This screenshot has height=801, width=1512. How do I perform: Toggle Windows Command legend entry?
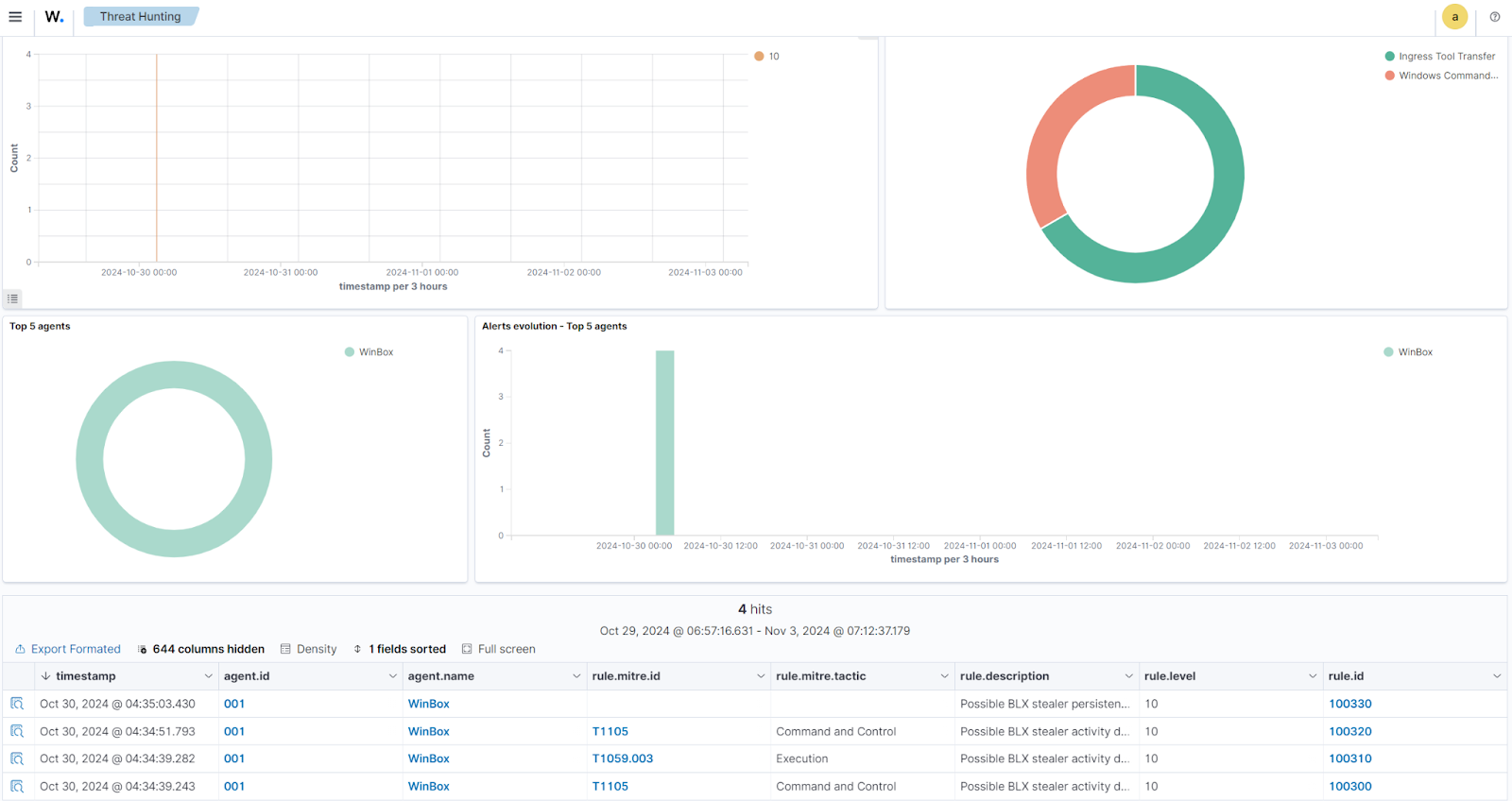pyautogui.click(x=1441, y=76)
